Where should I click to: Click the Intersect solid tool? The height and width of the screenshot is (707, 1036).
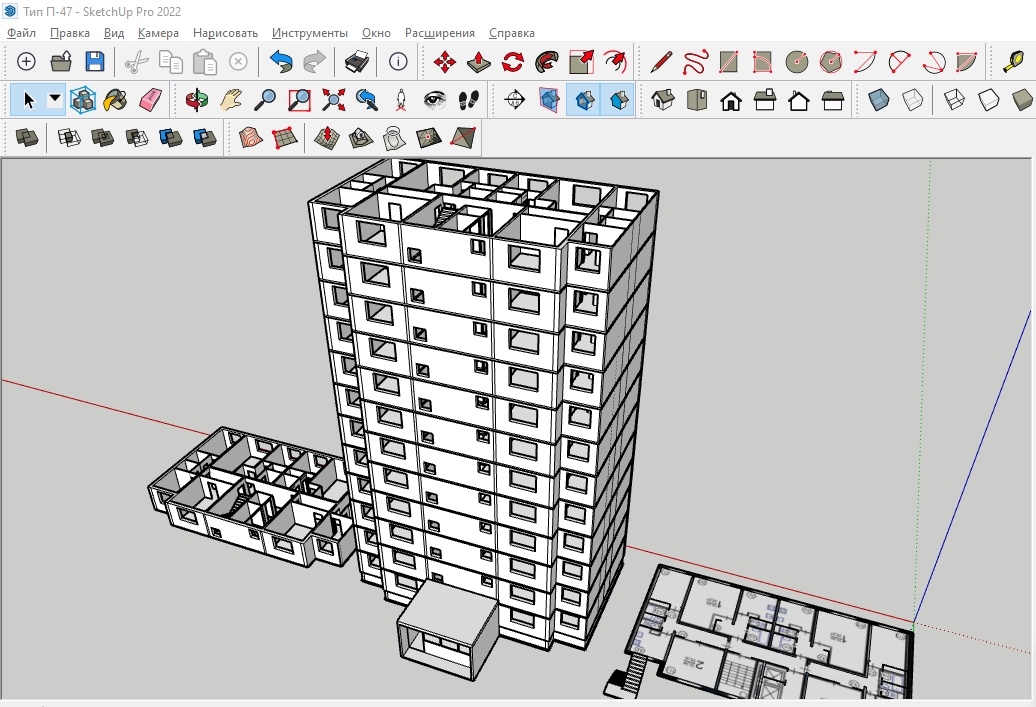click(69, 138)
